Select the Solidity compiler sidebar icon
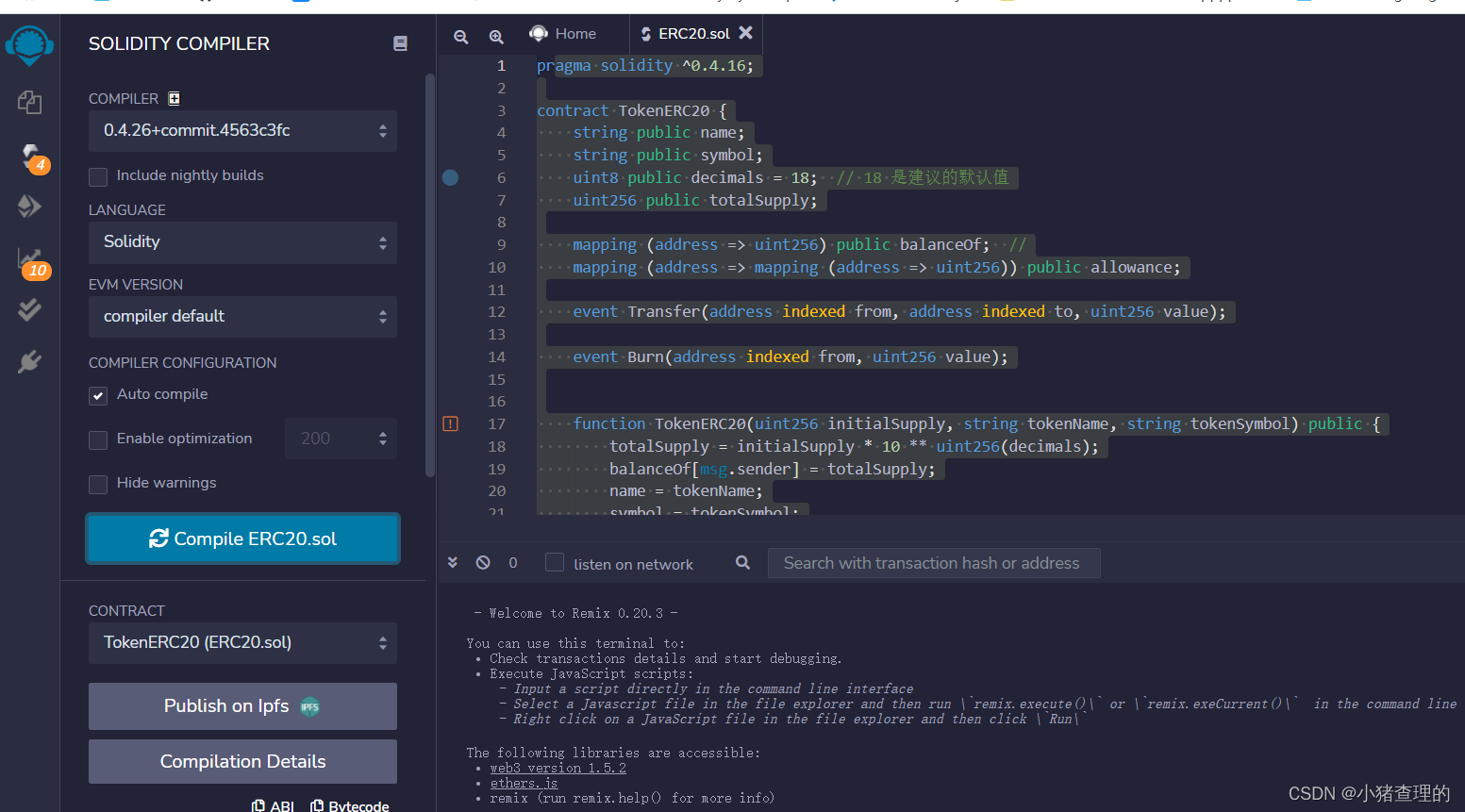The width and height of the screenshot is (1465, 812). [31, 157]
